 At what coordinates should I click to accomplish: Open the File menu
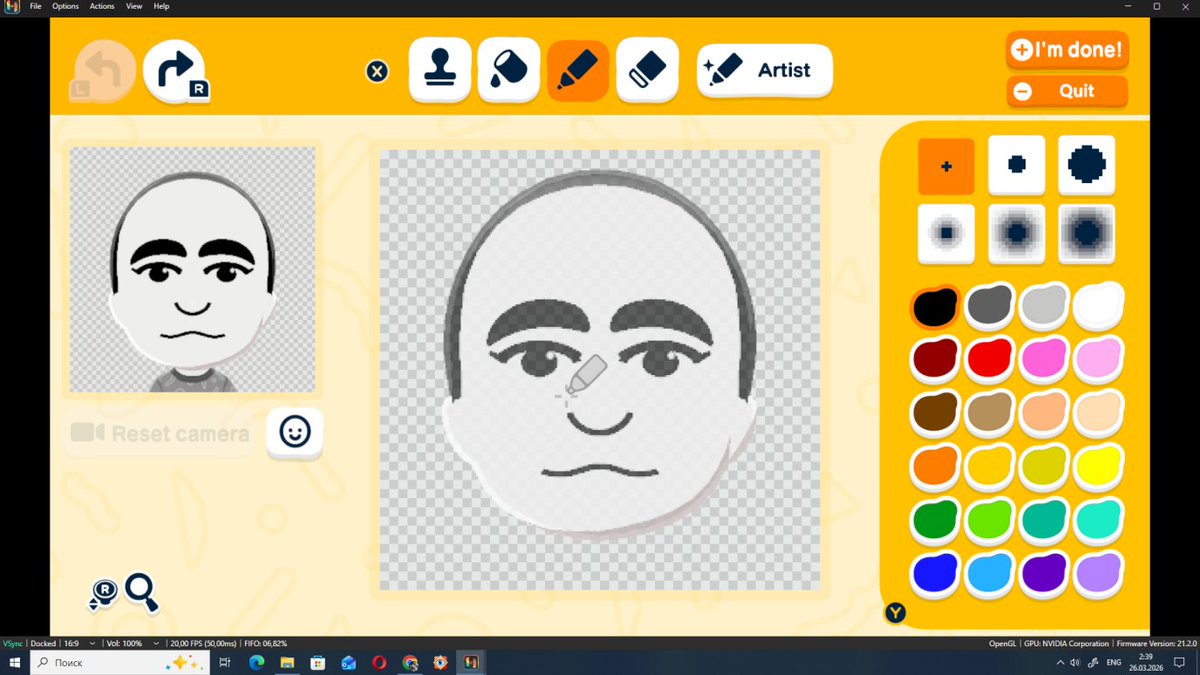[x=36, y=6]
